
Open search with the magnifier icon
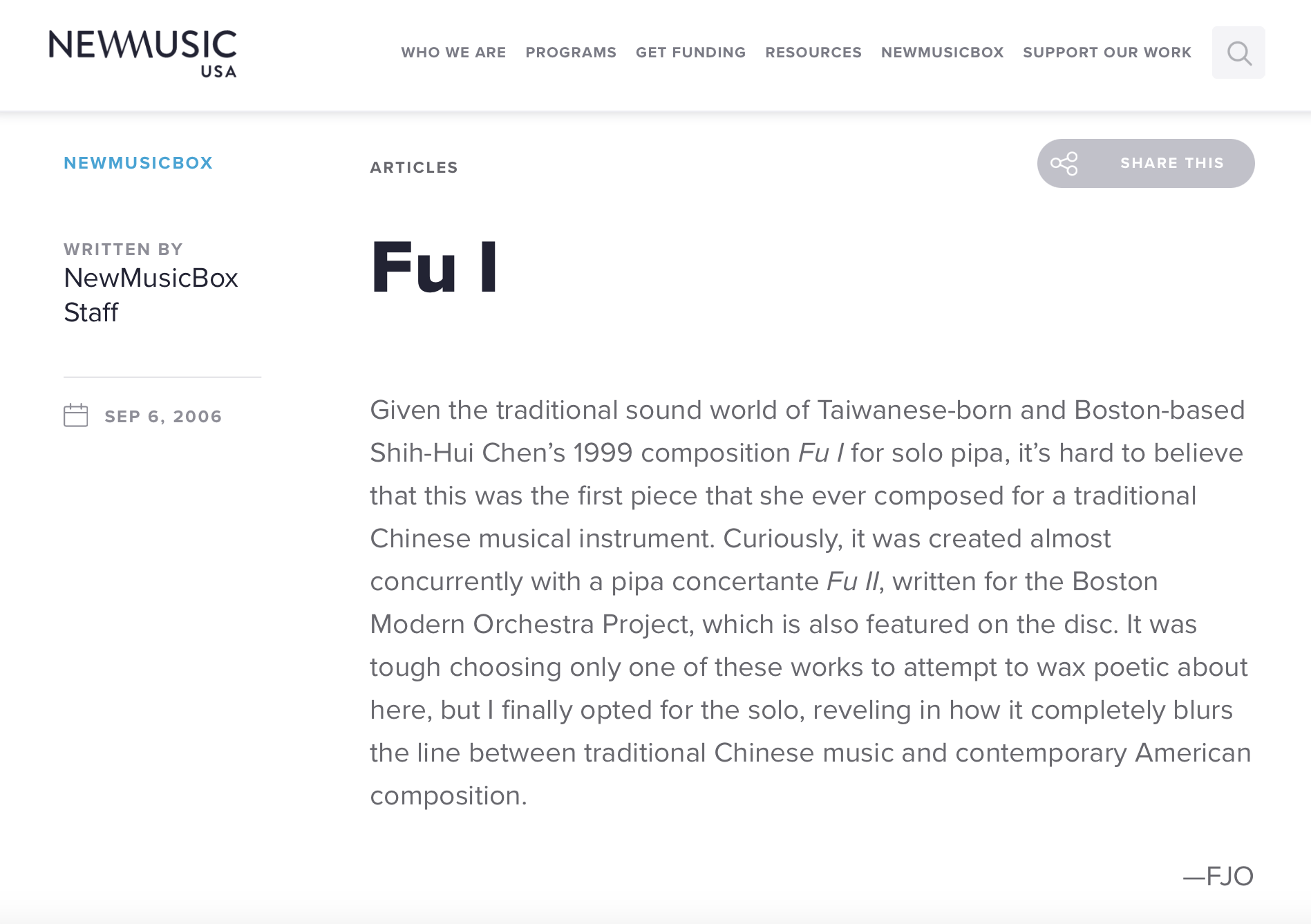pyautogui.click(x=1238, y=53)
